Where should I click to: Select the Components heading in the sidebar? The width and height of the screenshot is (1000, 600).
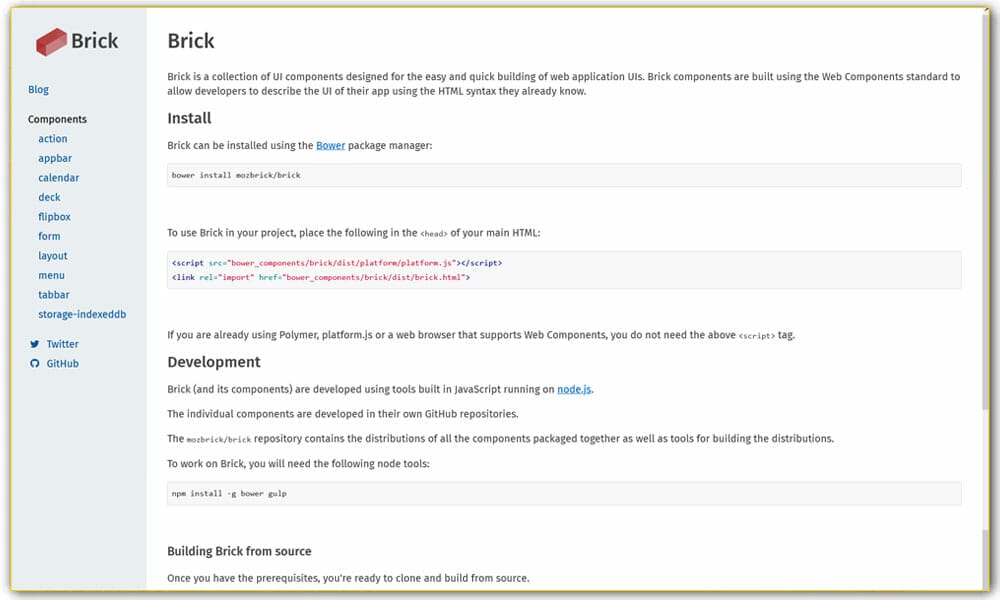[x=57, y=119]
